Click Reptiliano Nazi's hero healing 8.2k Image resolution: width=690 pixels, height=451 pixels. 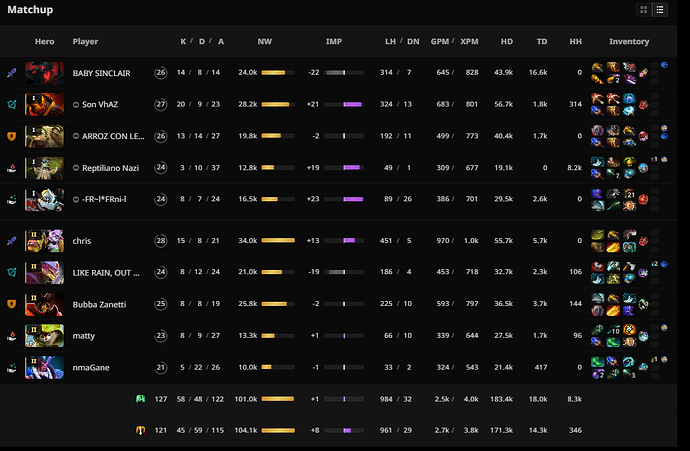(x=574, y=168)
